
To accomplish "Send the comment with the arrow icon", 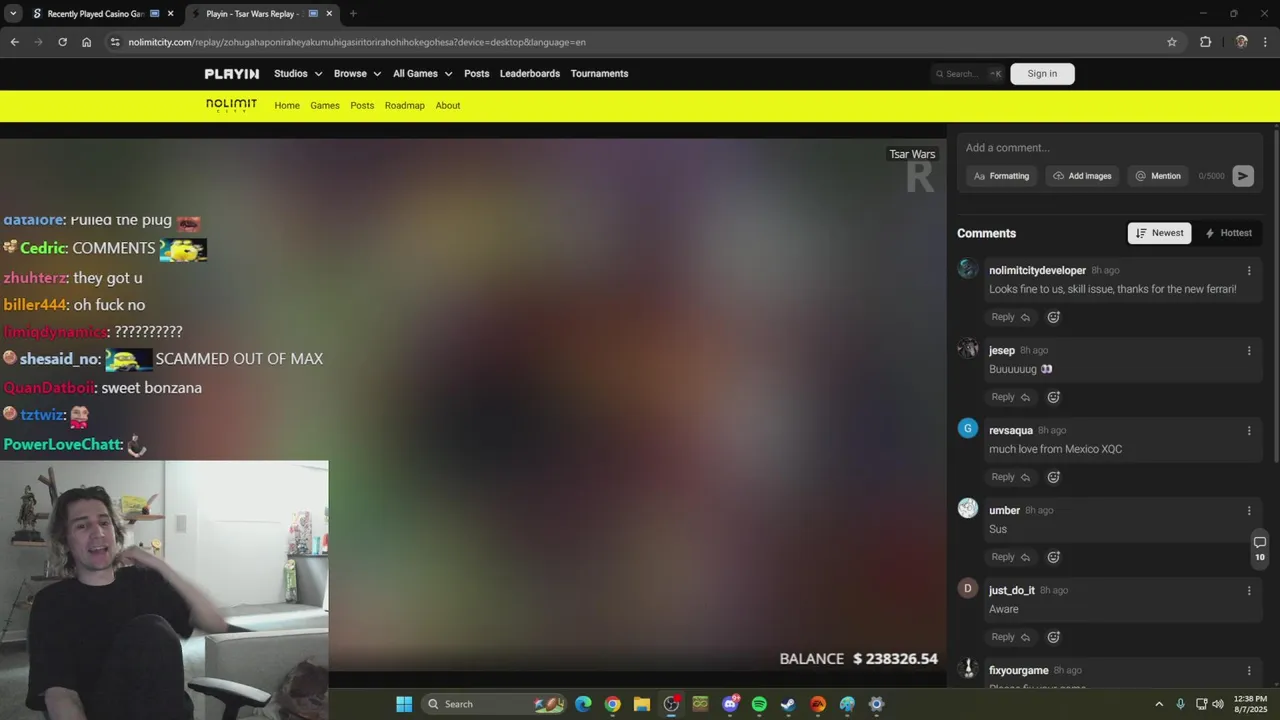I will coord(1243,176).
